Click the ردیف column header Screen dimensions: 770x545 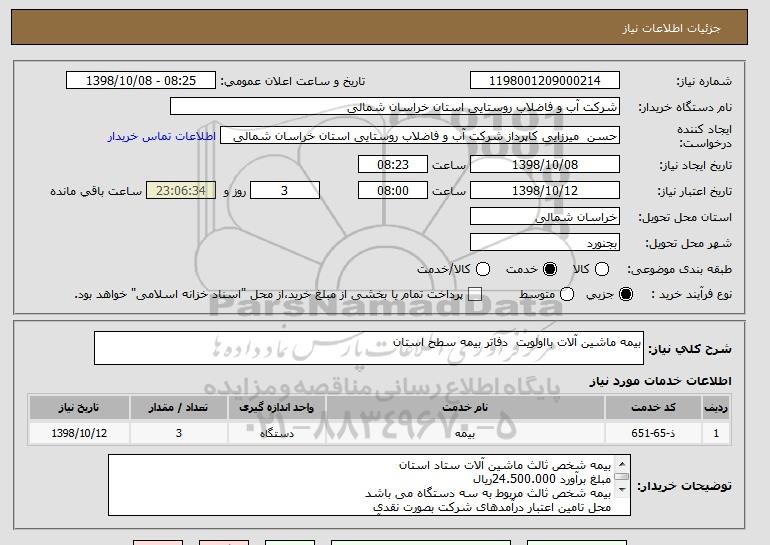click(716, 408)
